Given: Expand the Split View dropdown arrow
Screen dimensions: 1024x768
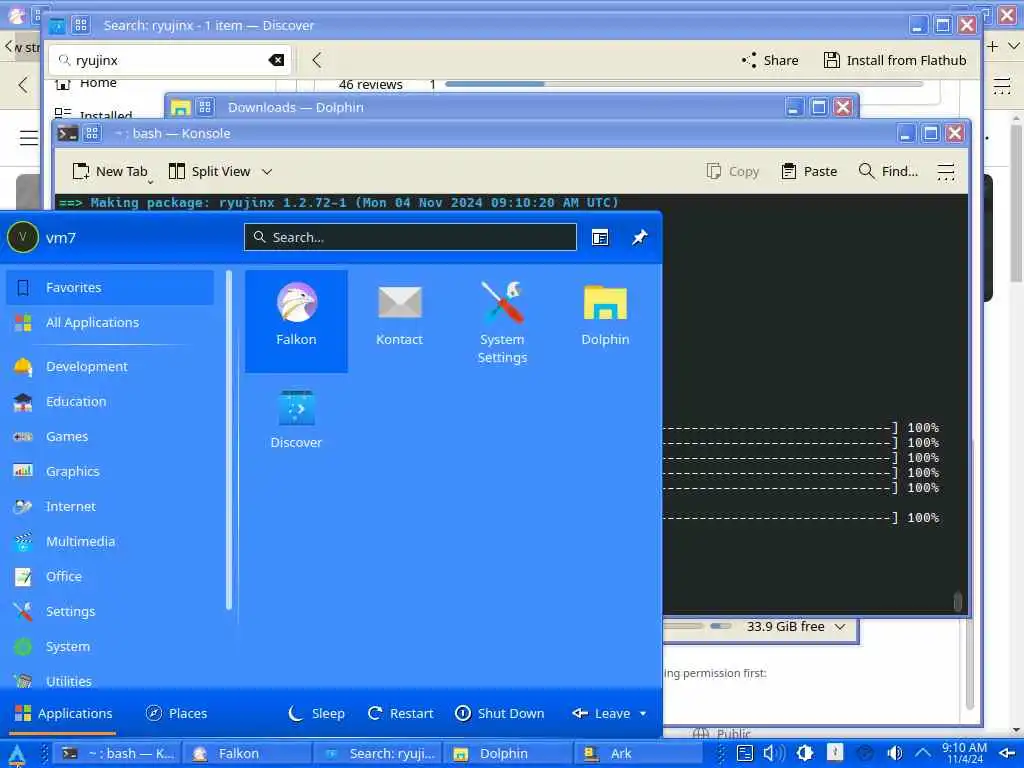Looking at the screenshot, I should [267, 171].
